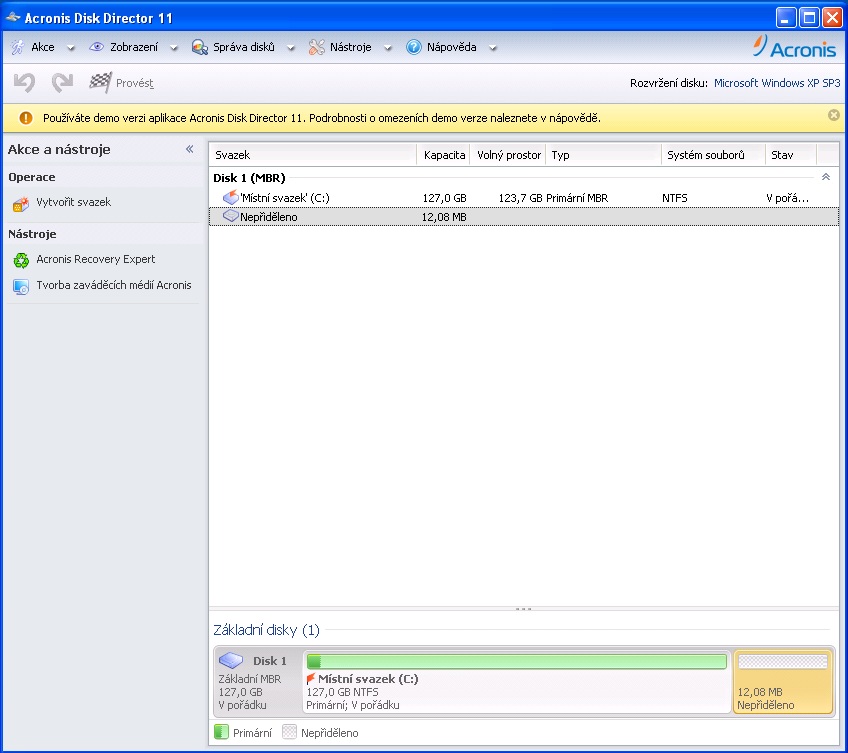Click the Nepřiděleno hatched legend swatch
The height and width of the screenshot is (753, 848).
(x=289, y=732)
